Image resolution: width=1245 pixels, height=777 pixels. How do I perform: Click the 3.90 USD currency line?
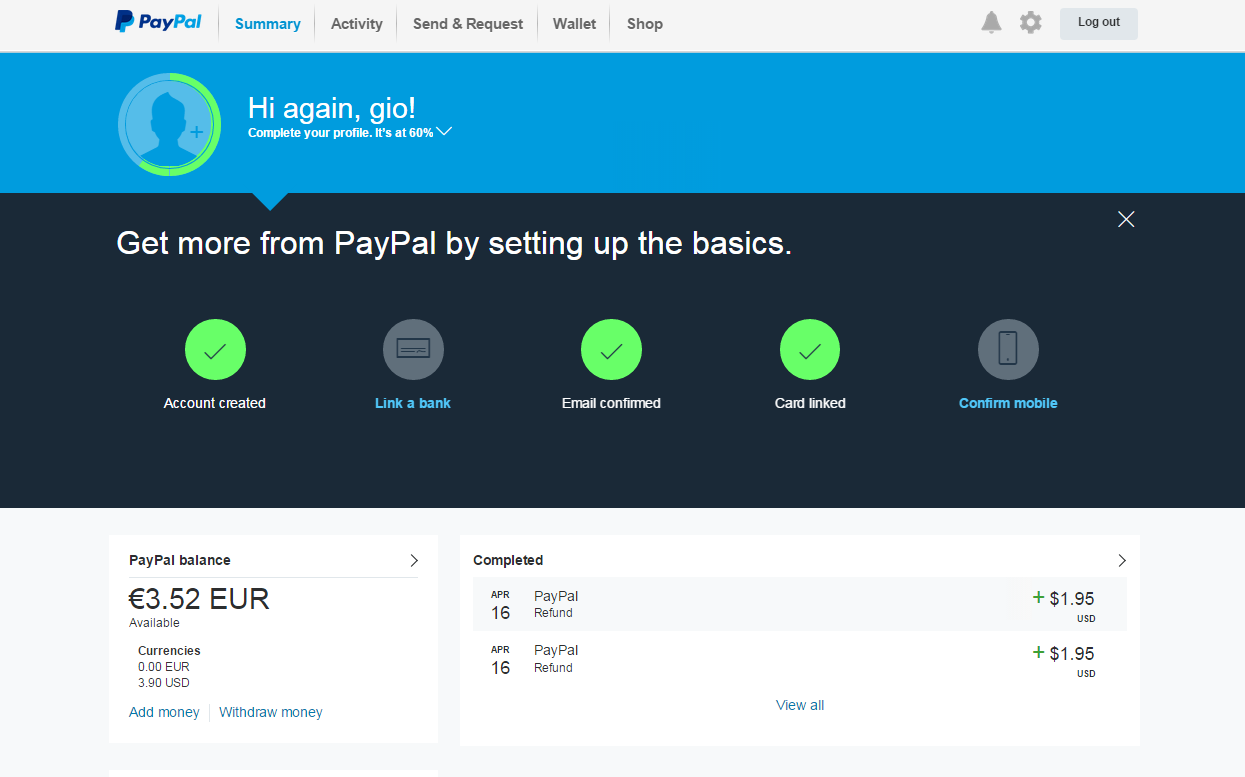point(164,683)
